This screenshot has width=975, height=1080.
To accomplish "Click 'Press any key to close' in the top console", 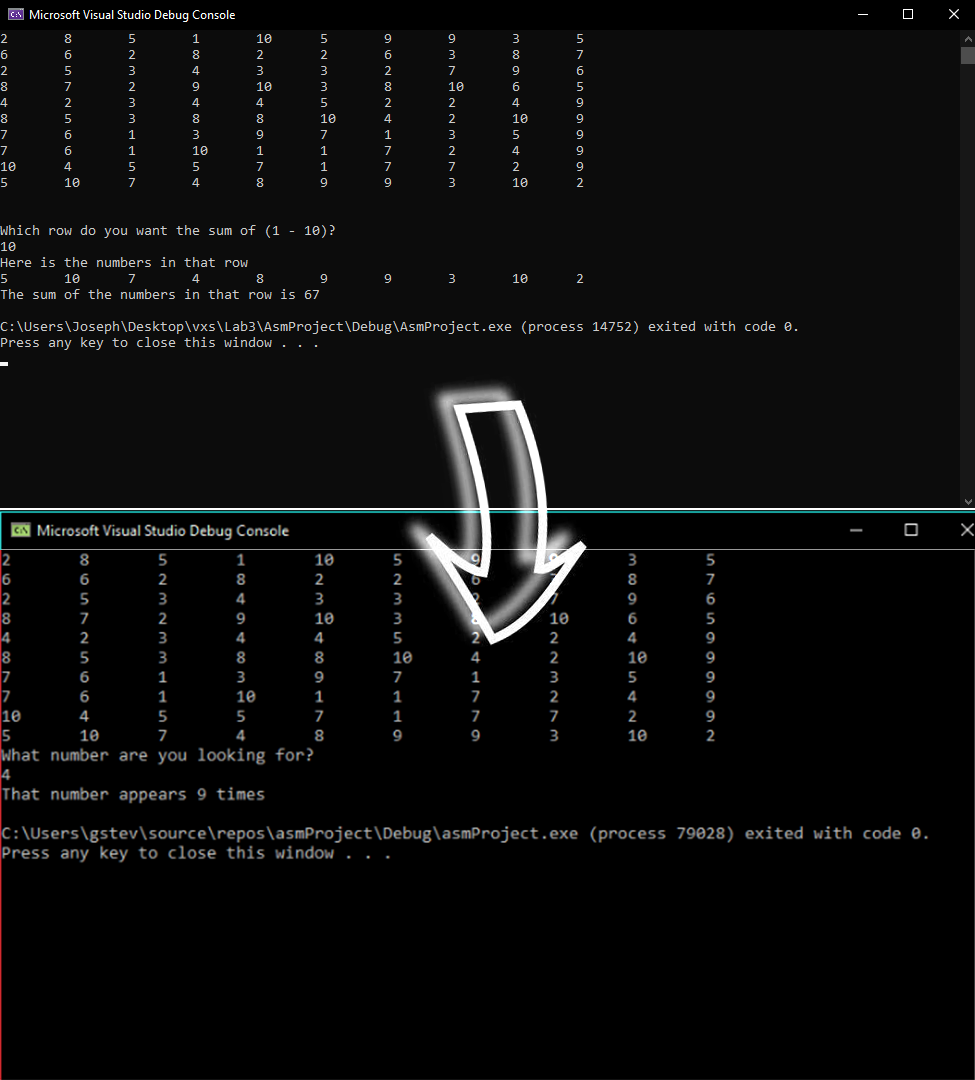I will tap(159, 343).
